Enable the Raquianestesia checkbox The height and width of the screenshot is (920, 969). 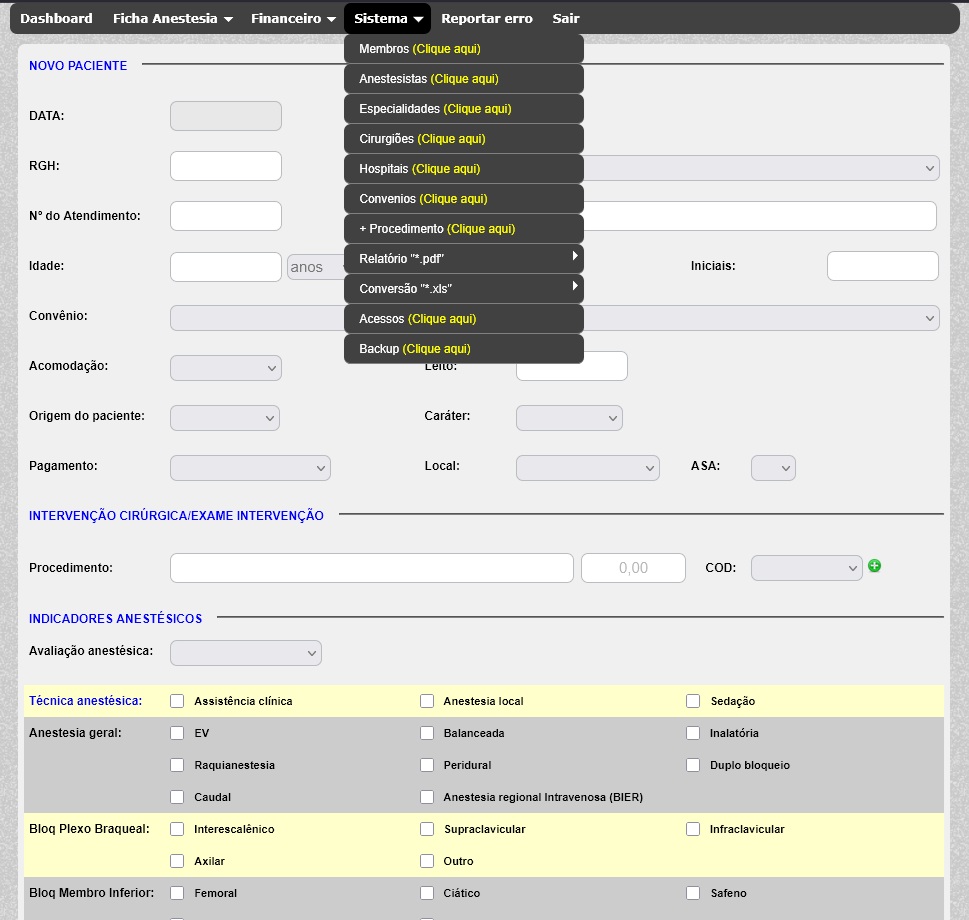coord(177,765)
